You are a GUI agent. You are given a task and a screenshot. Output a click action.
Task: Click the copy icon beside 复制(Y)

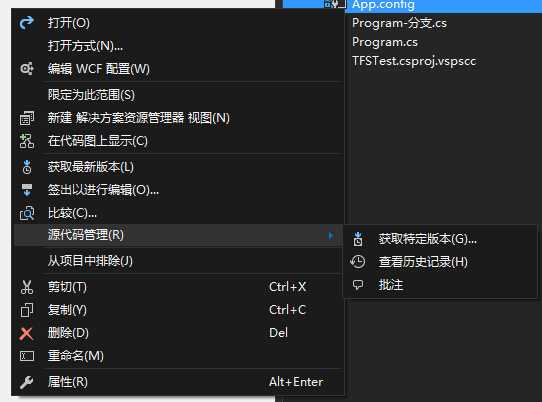[27, 310]
